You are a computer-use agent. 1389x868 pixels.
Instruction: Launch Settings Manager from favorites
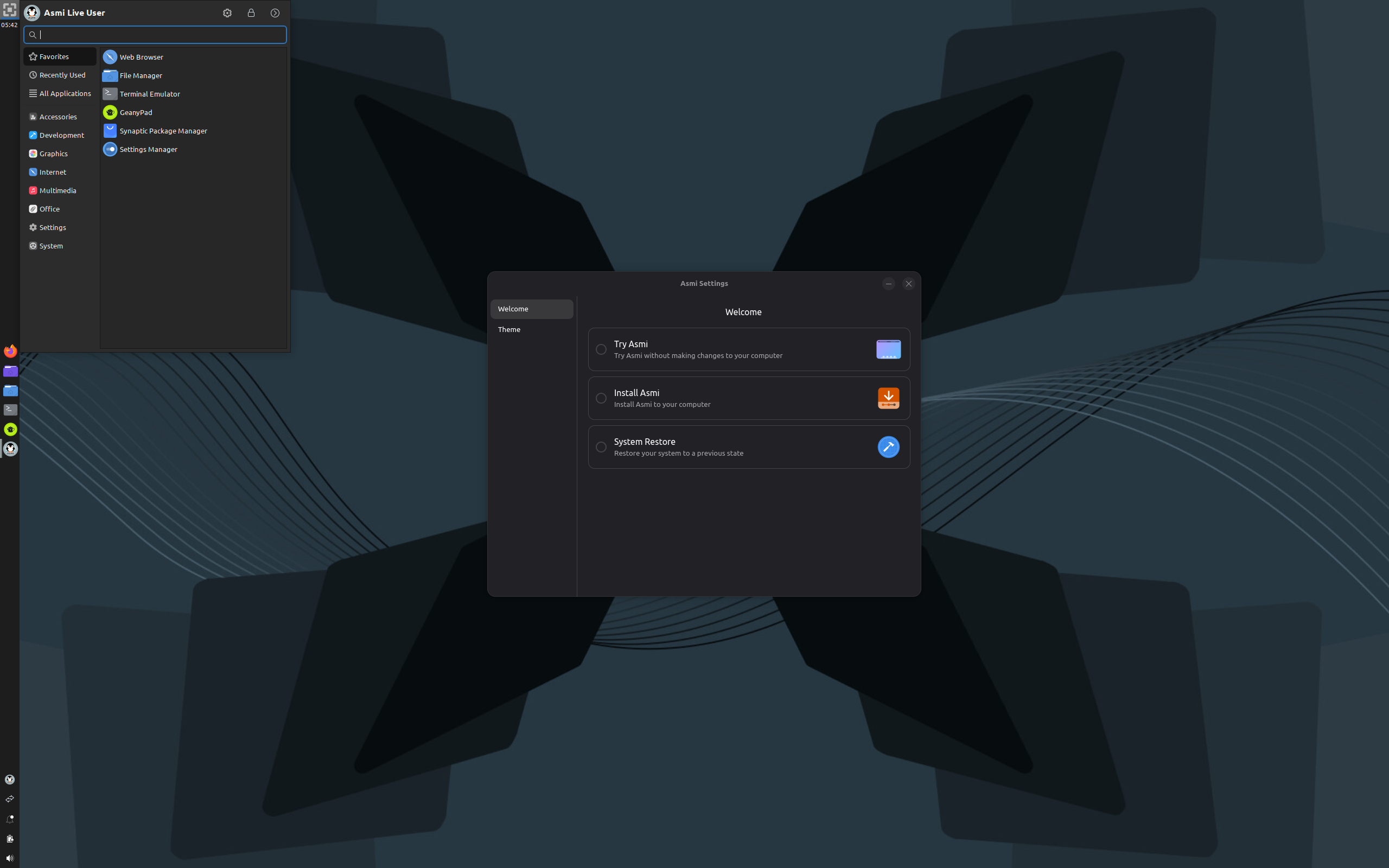point(193,149)
